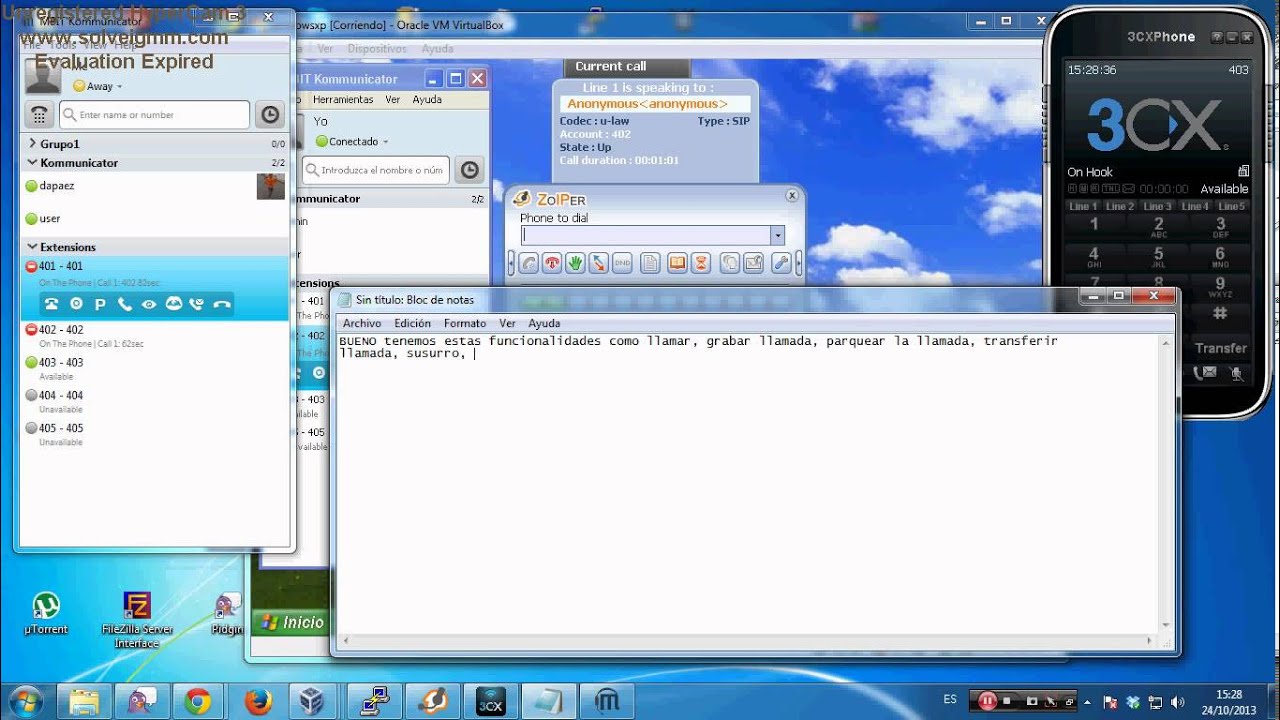Image resolution: width=1280 pixels, height=720 pixels.
Task: Click the spy eye icon on extension 401
Action: (x=149, y=304)
